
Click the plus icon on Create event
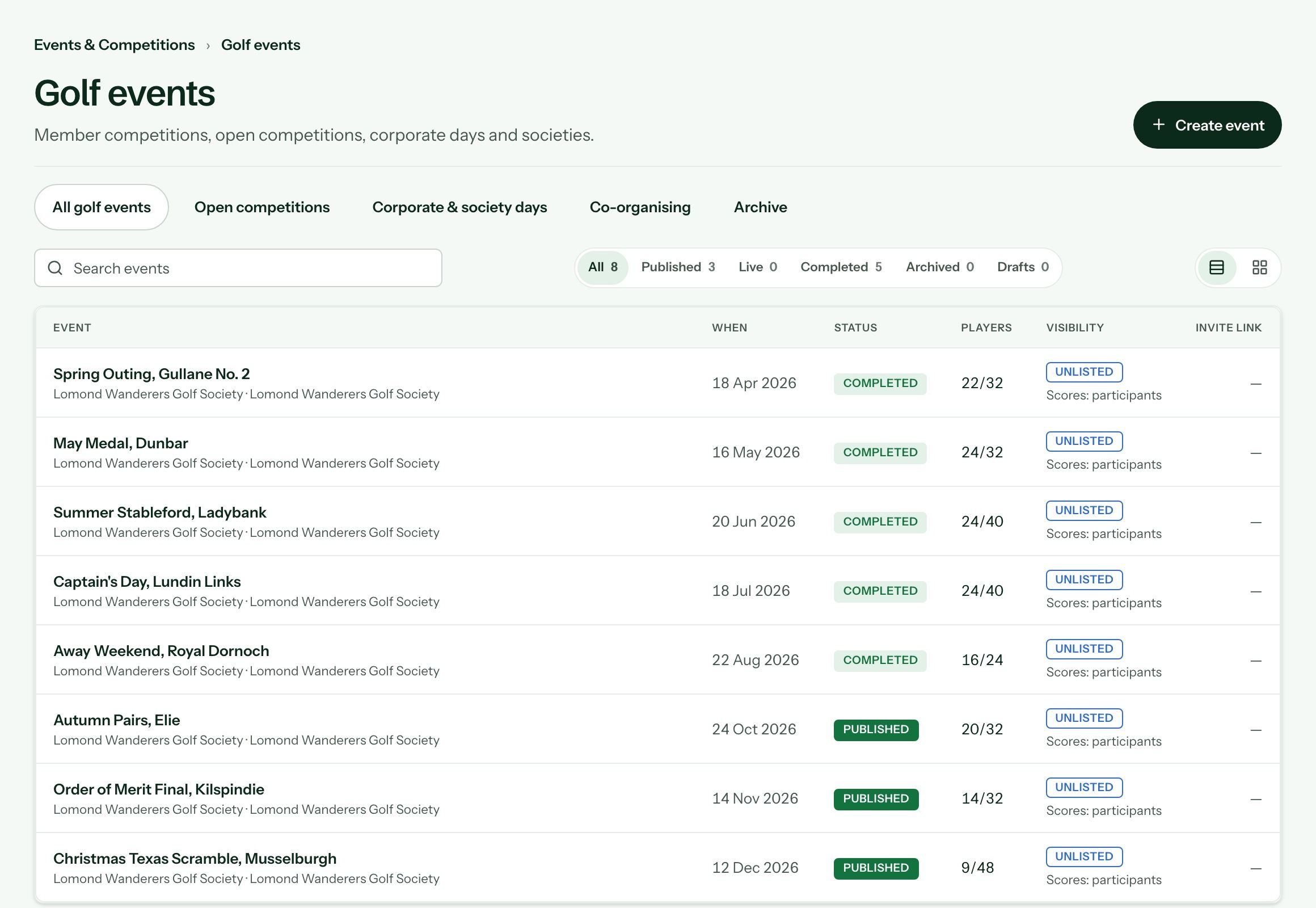click(1158, 125)
